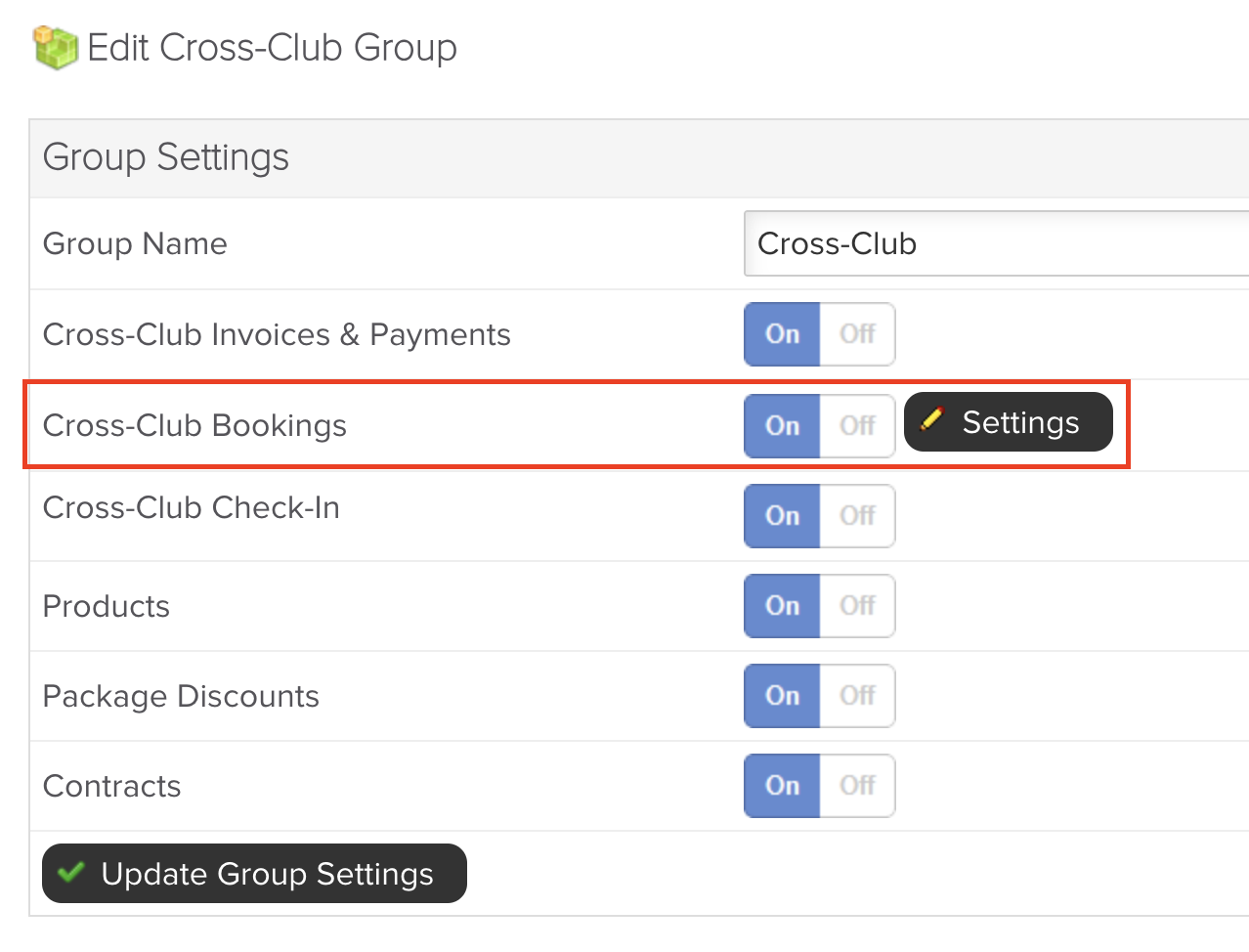This screenshot has height=952, width=1249.
Task: Switch Contracts toggle to Off
Action: coord(857,786)
